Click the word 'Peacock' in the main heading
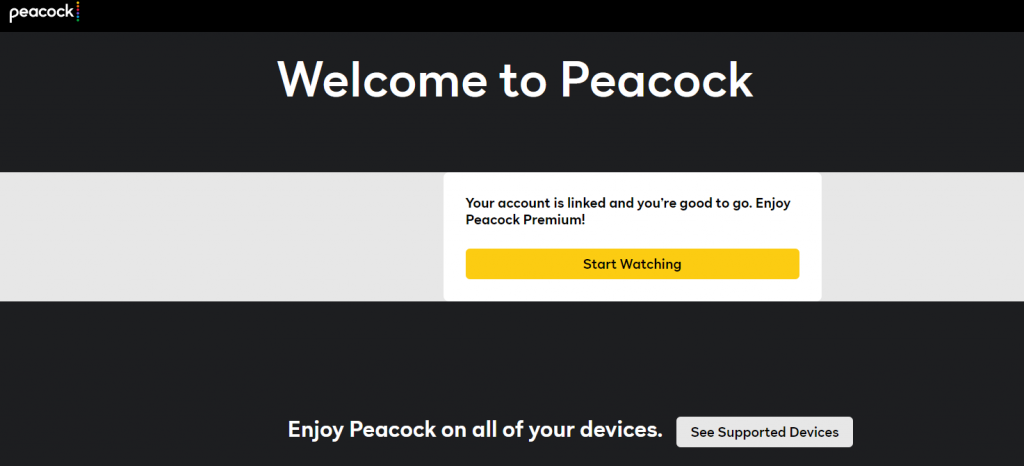The image size is (1024, 466). pos(657,80)
